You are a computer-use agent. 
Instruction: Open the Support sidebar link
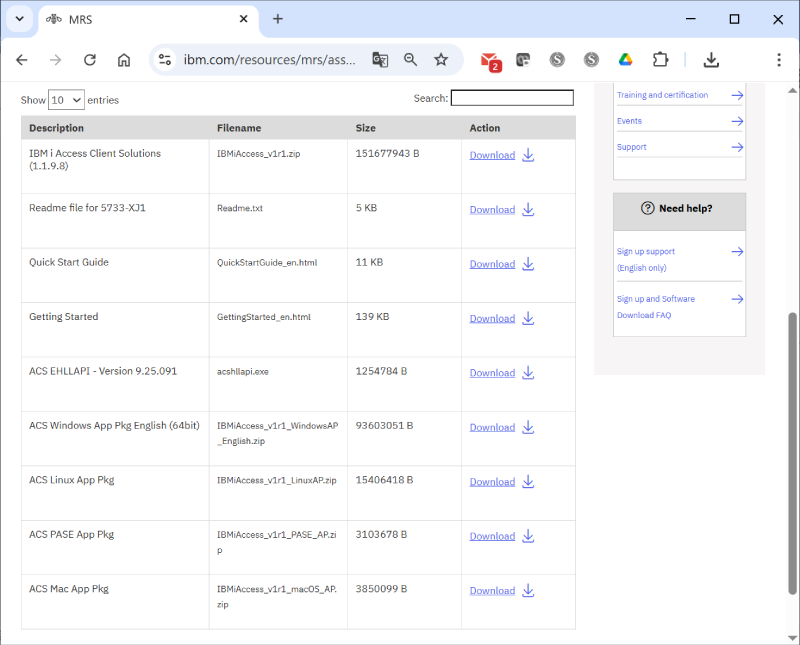[631, 147]
